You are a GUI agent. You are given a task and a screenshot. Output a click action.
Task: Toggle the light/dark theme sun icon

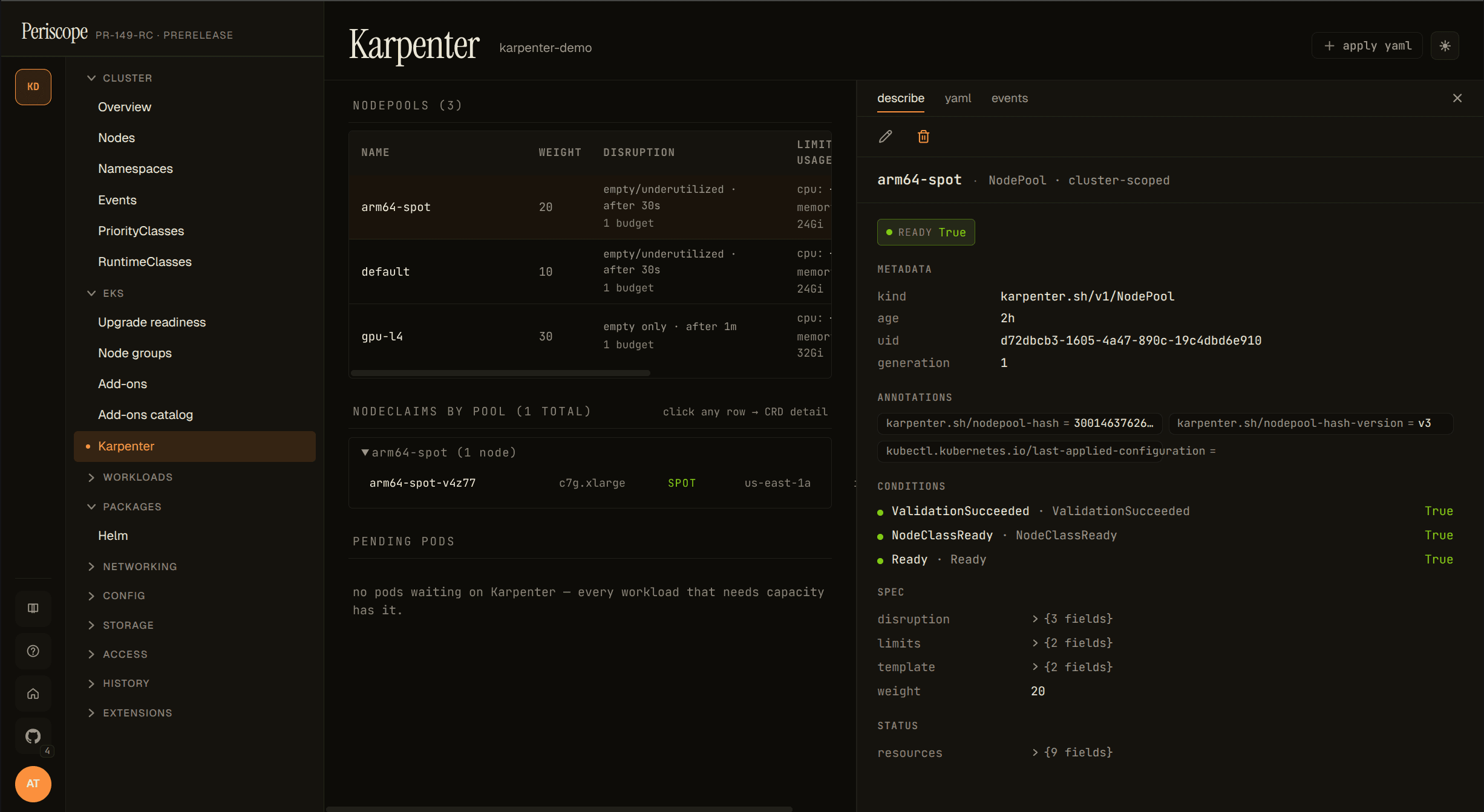point(1445,46)
